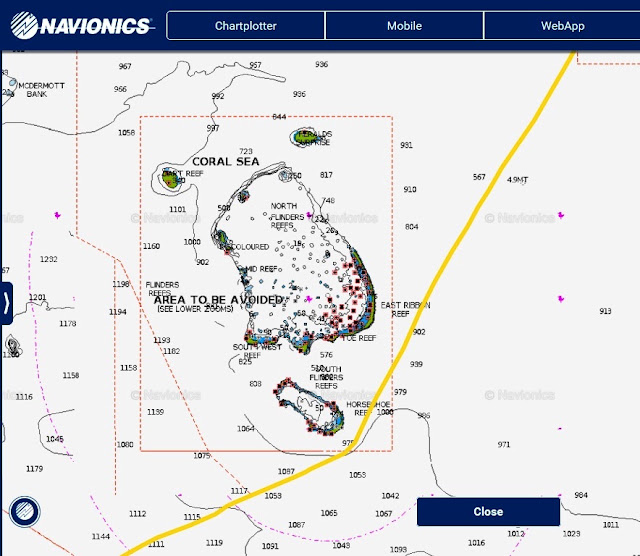Click depth sounding 984
Viewport: 640px width, 556px height.
tap(581, 495)
